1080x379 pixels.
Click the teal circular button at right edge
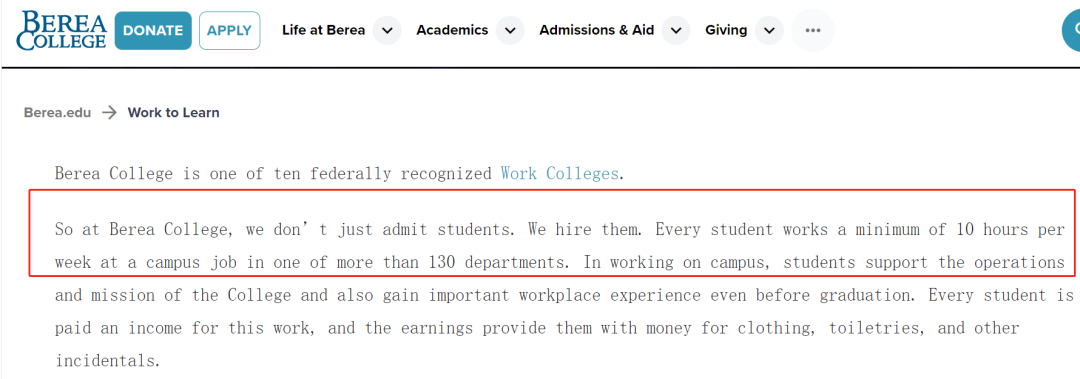coord(1071,30)
